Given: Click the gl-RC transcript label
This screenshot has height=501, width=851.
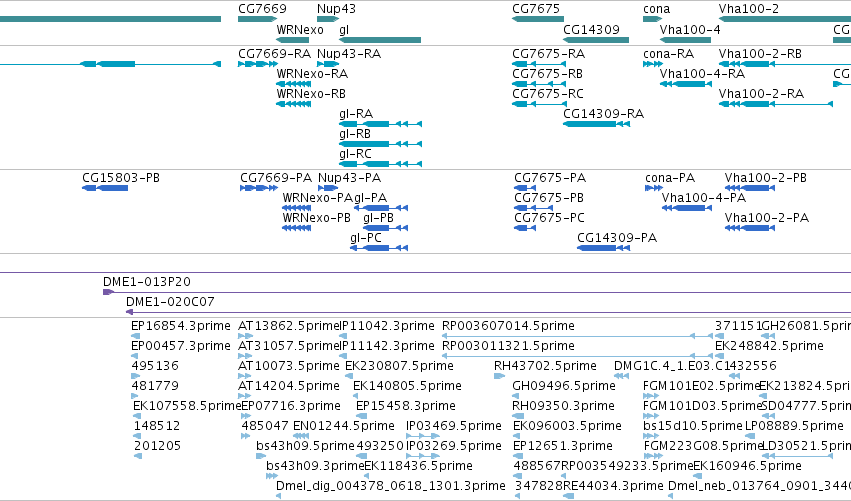Looking at the screenshot, I should (x=355, y=154).
